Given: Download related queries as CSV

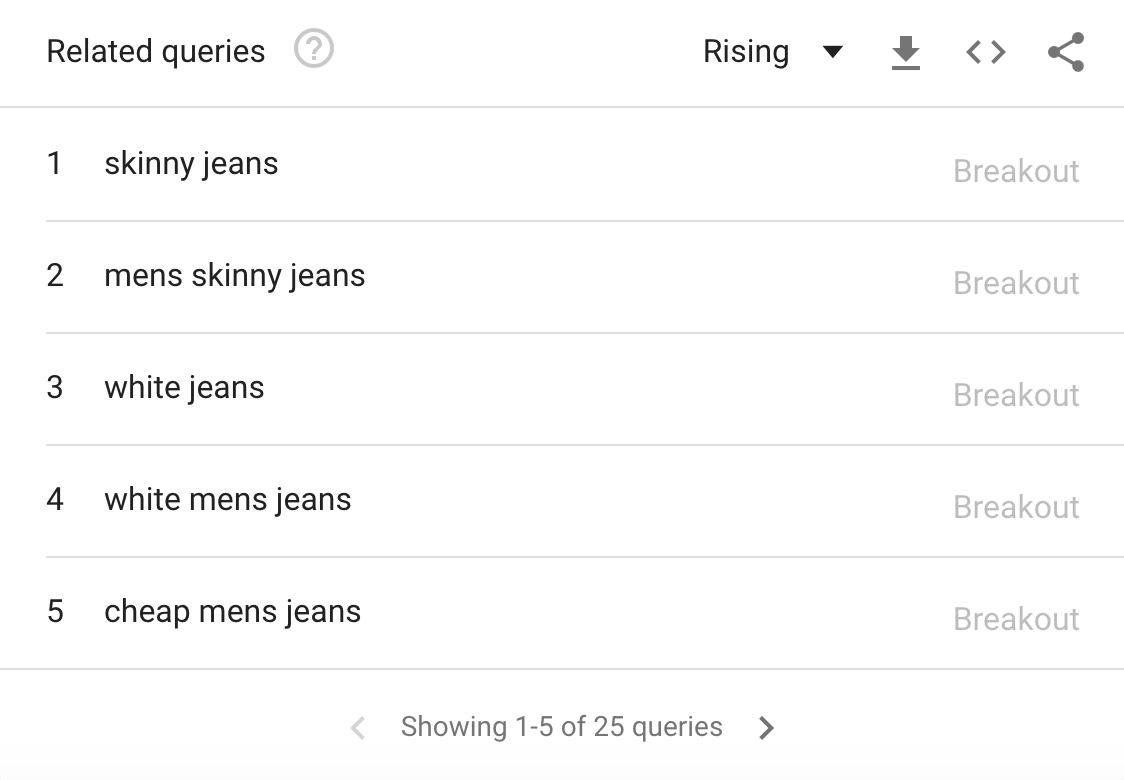Looking at the screenshot, I should coord(905,52).
